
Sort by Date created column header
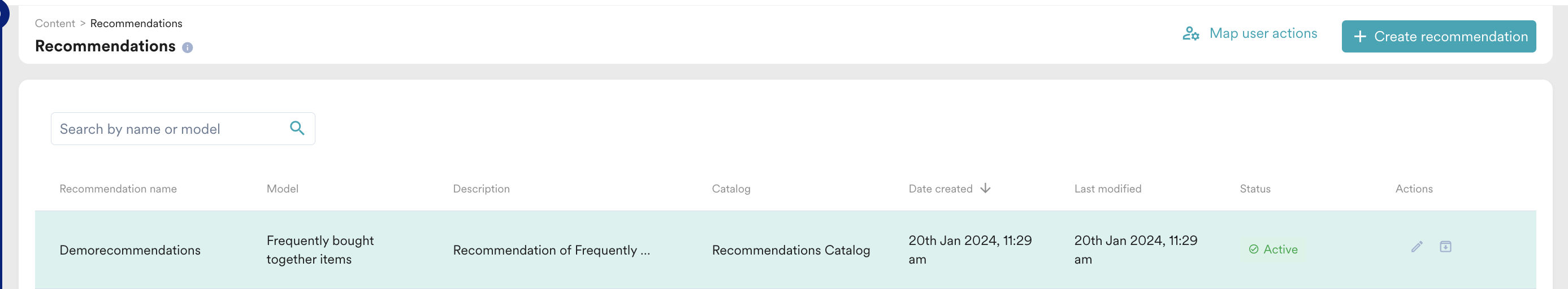[x=941, y=189]
